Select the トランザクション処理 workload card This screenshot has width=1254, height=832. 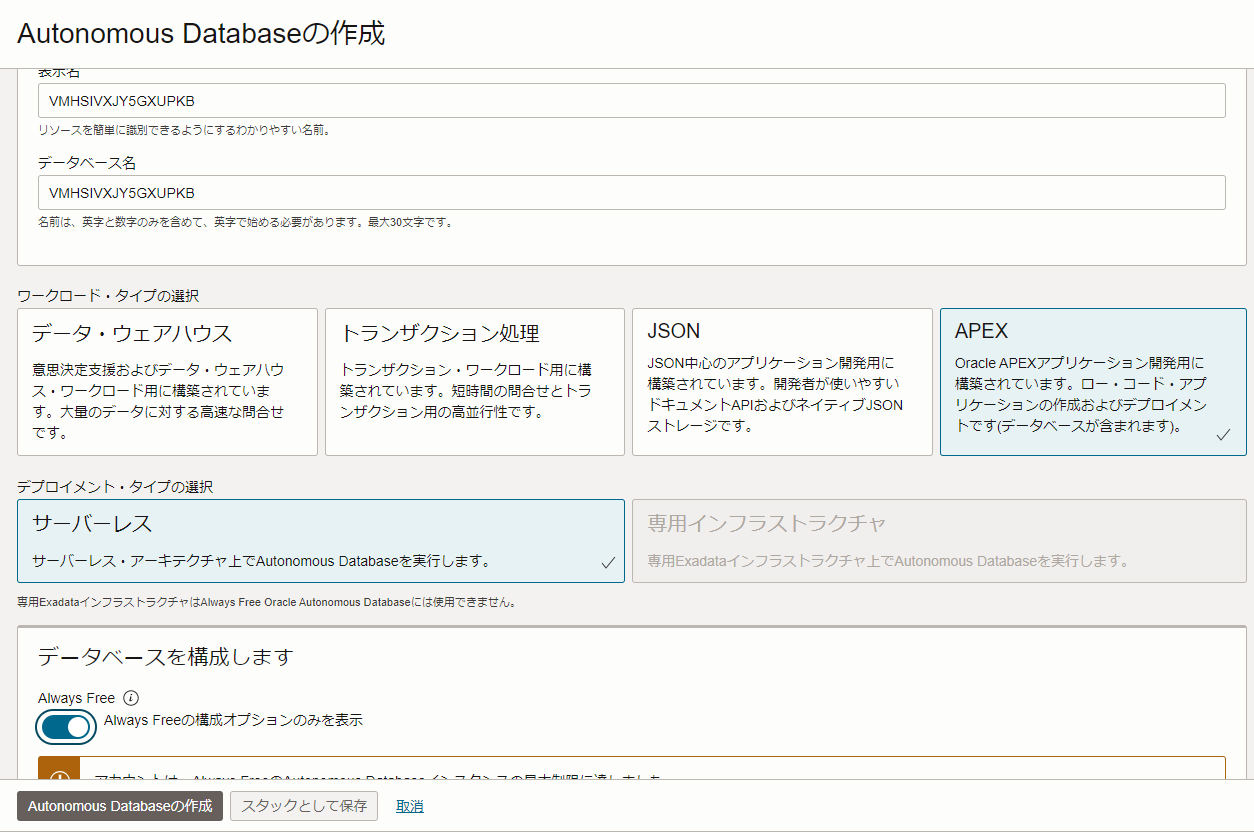tap(474, 382)
